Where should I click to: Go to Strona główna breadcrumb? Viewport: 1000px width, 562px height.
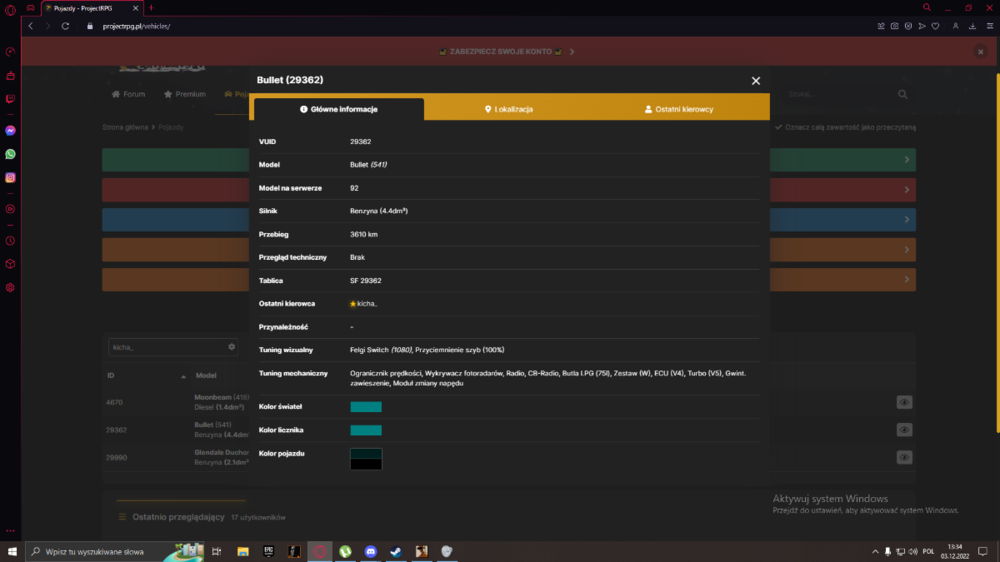click(x=125, y=128)
